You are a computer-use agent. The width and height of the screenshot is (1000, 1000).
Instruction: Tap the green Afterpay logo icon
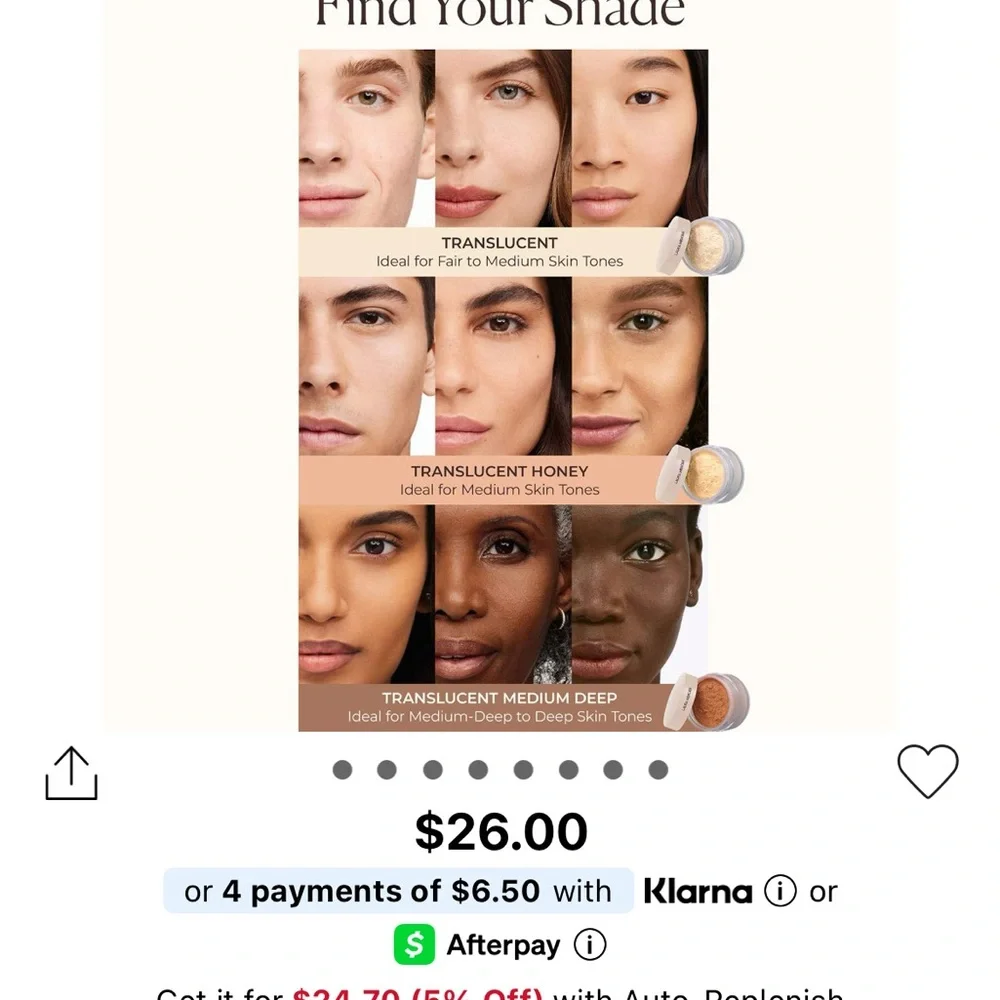pyautogui.click(x=414, y=944)
